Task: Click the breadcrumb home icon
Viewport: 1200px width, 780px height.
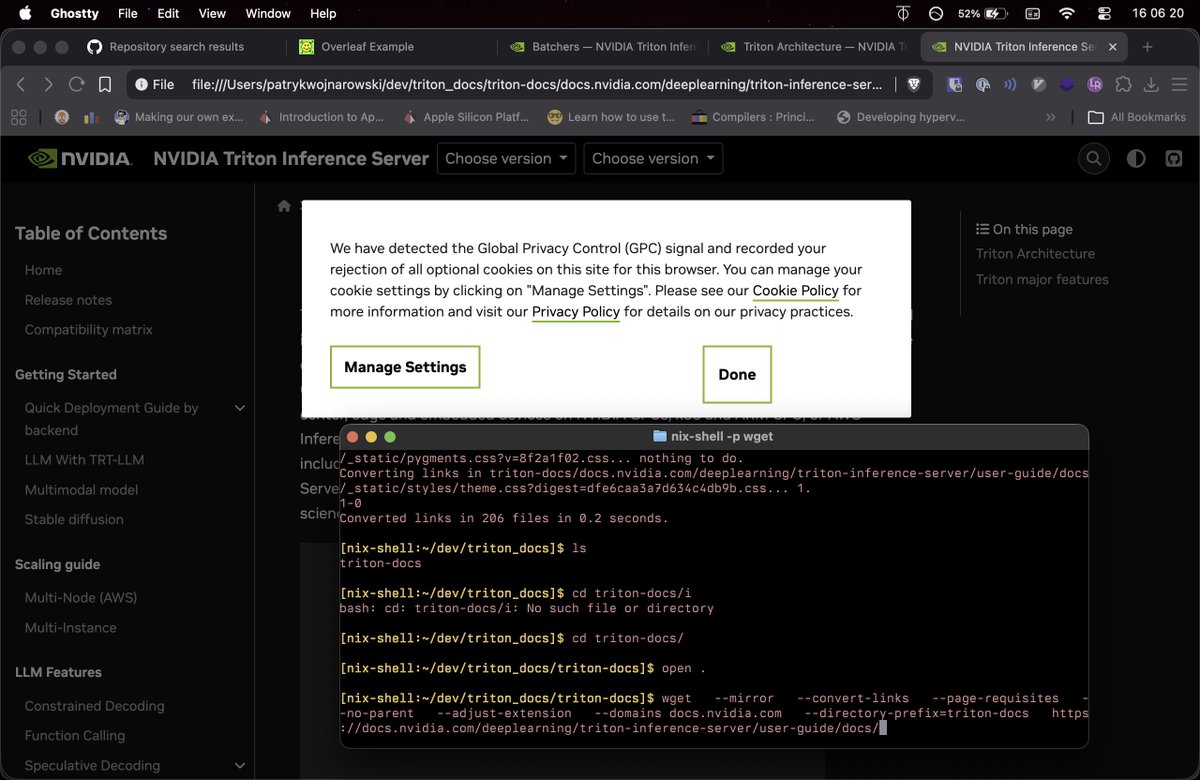Action: click(x=284, y=205)
